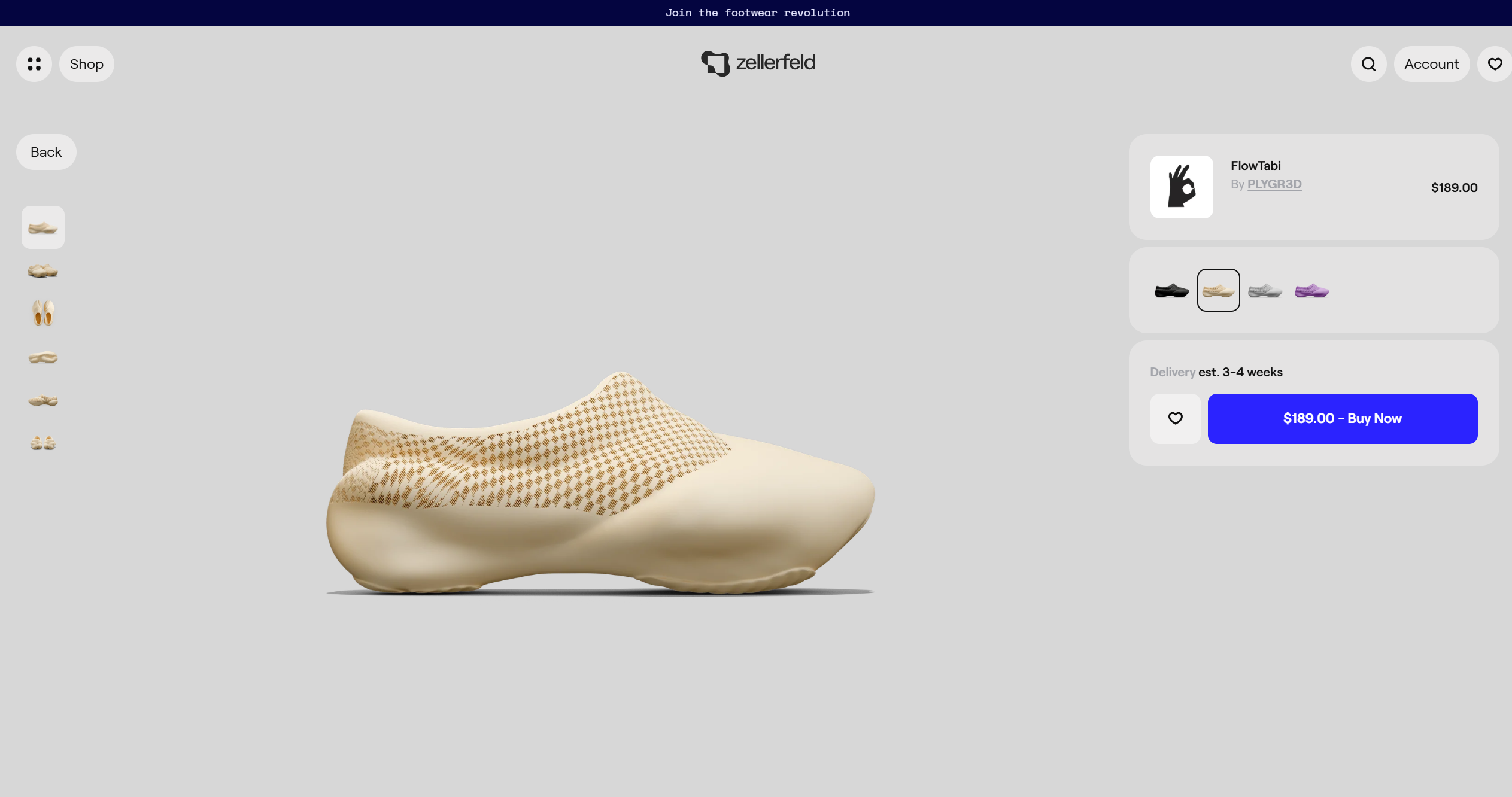1512x797 pixels.
Task: Open the search icon
Action: pos(1368,64)
